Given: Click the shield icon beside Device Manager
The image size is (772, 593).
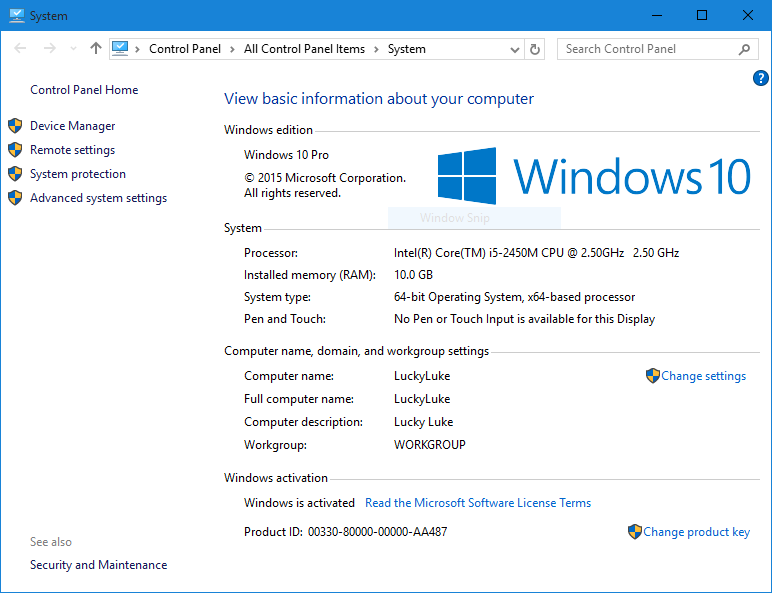Looking at the screenshot, I should click(14, 126).
